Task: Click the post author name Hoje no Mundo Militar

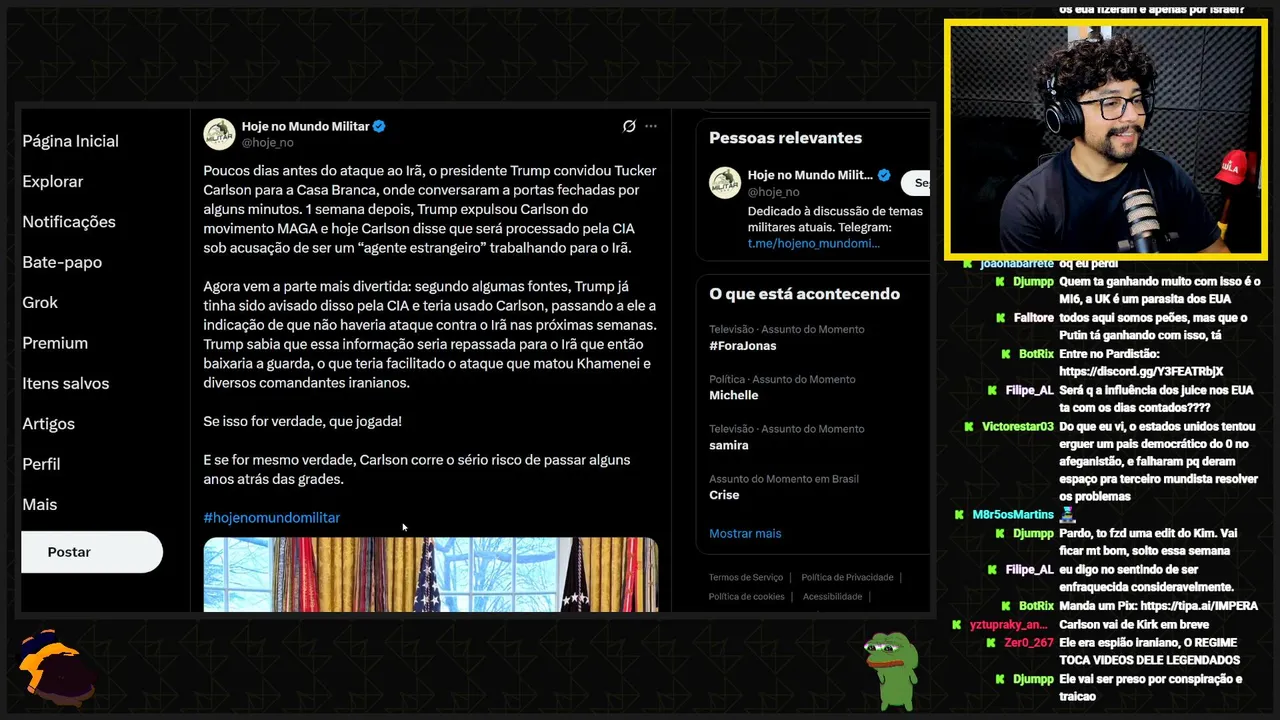Action: click(305, 126)
